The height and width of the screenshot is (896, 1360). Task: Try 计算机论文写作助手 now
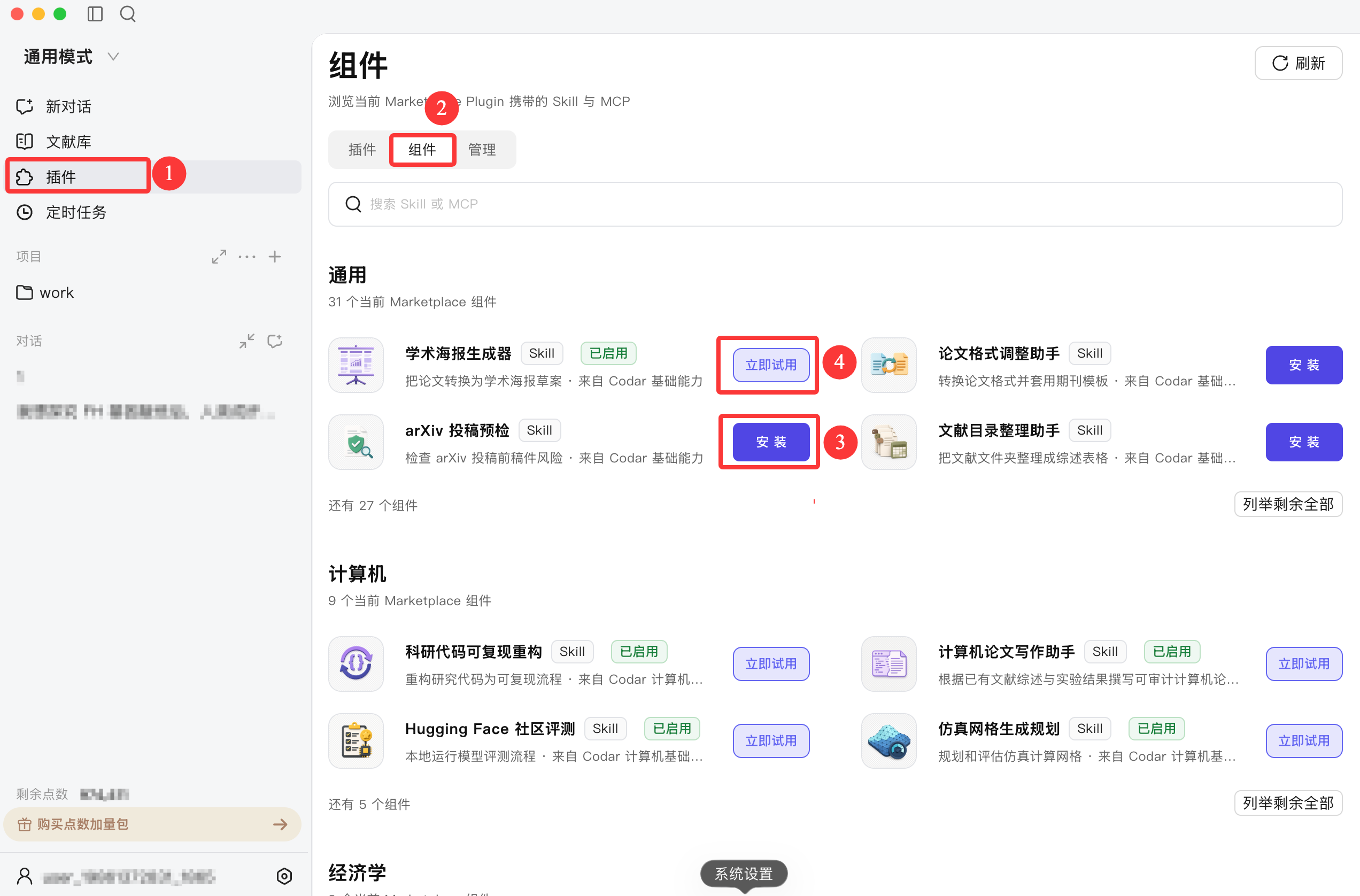pyautogui.click(x=1303, y=663)
